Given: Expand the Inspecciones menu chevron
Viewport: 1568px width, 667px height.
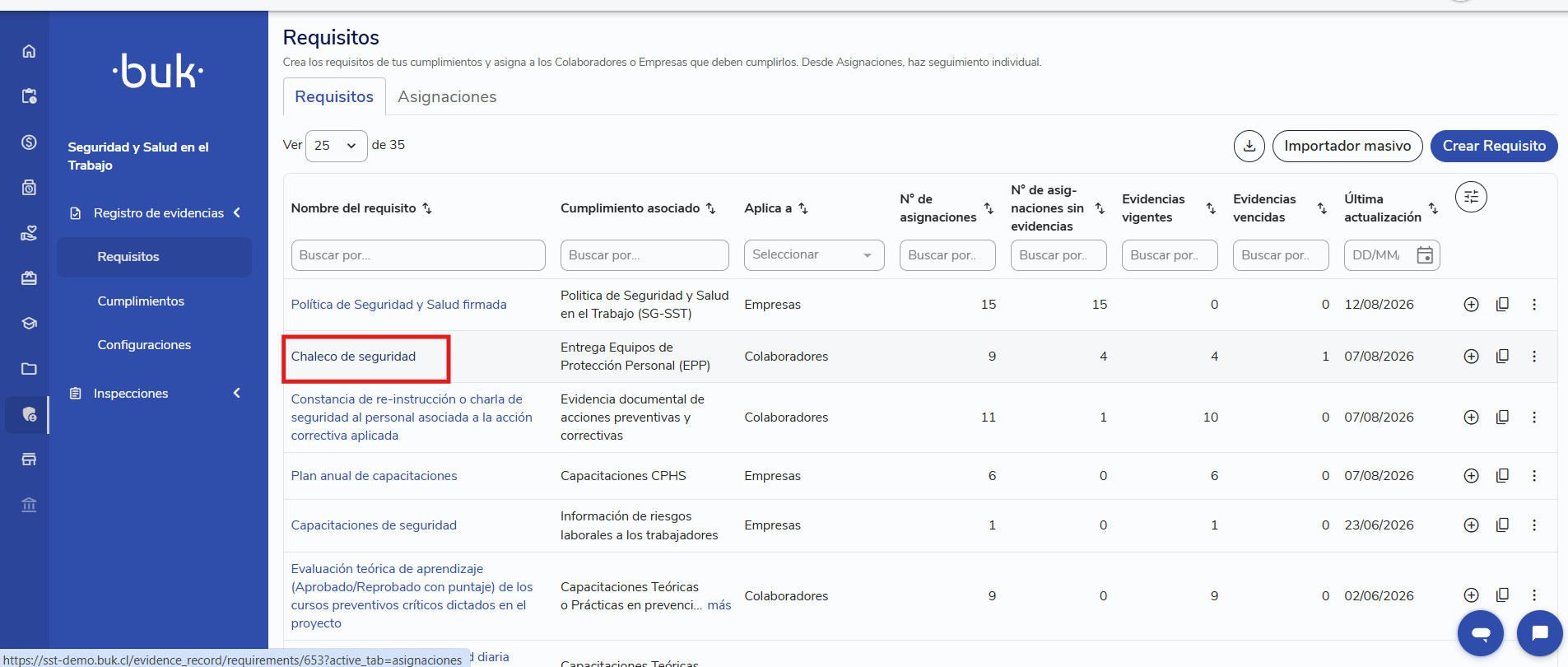Looking at the screenshot, I should click(237, 393).
